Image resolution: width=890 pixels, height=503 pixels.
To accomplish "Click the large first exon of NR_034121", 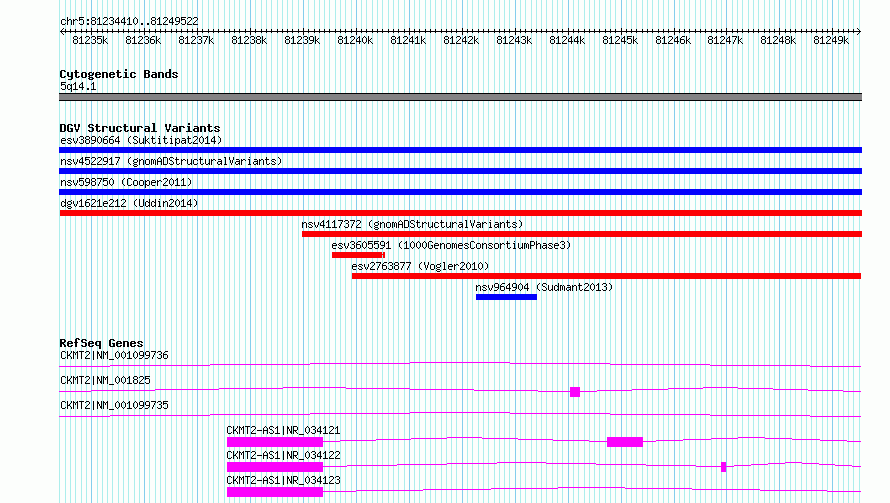I will point(275,442).
